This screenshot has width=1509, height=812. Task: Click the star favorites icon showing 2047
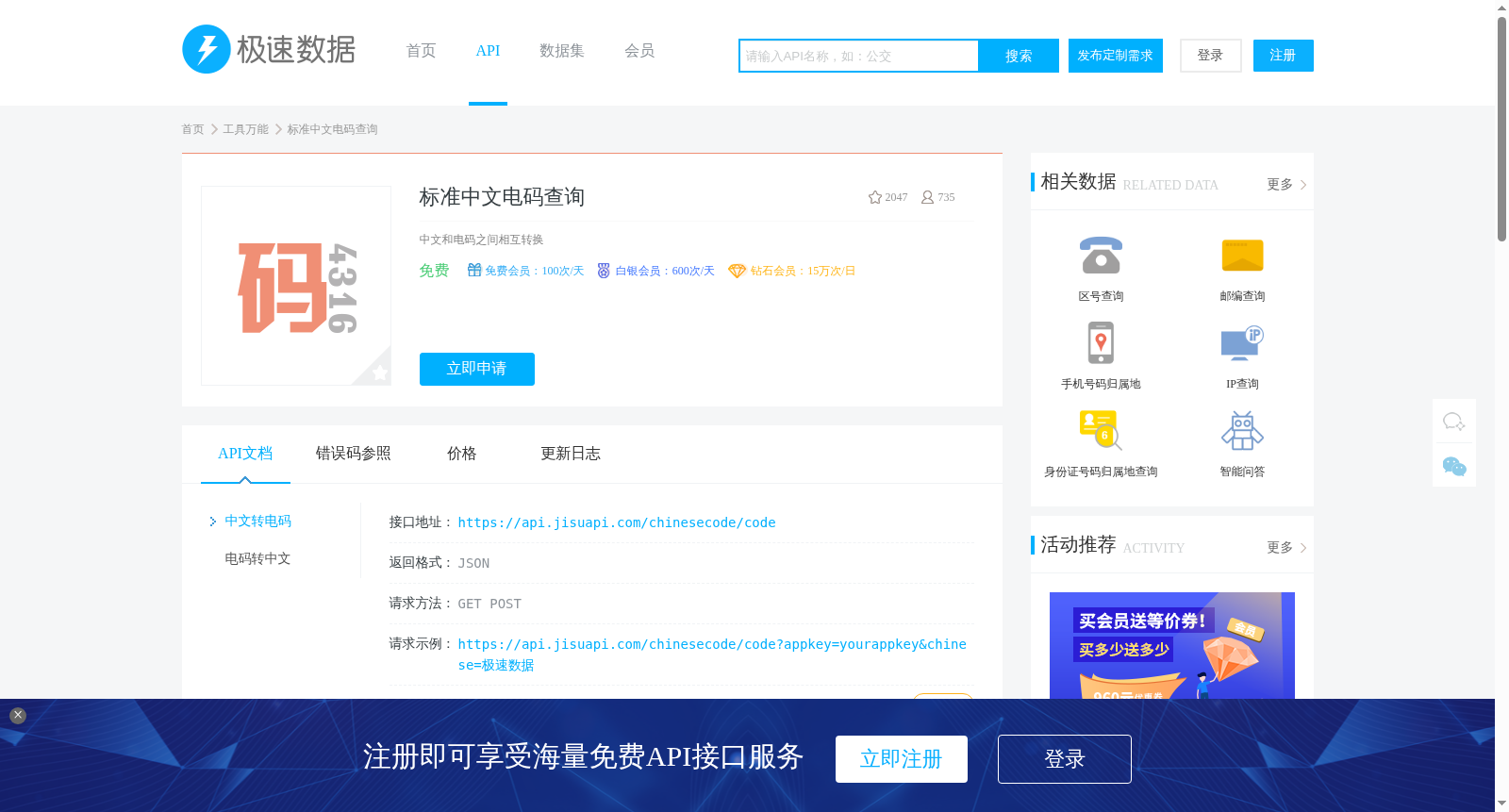tap(875, 197)
